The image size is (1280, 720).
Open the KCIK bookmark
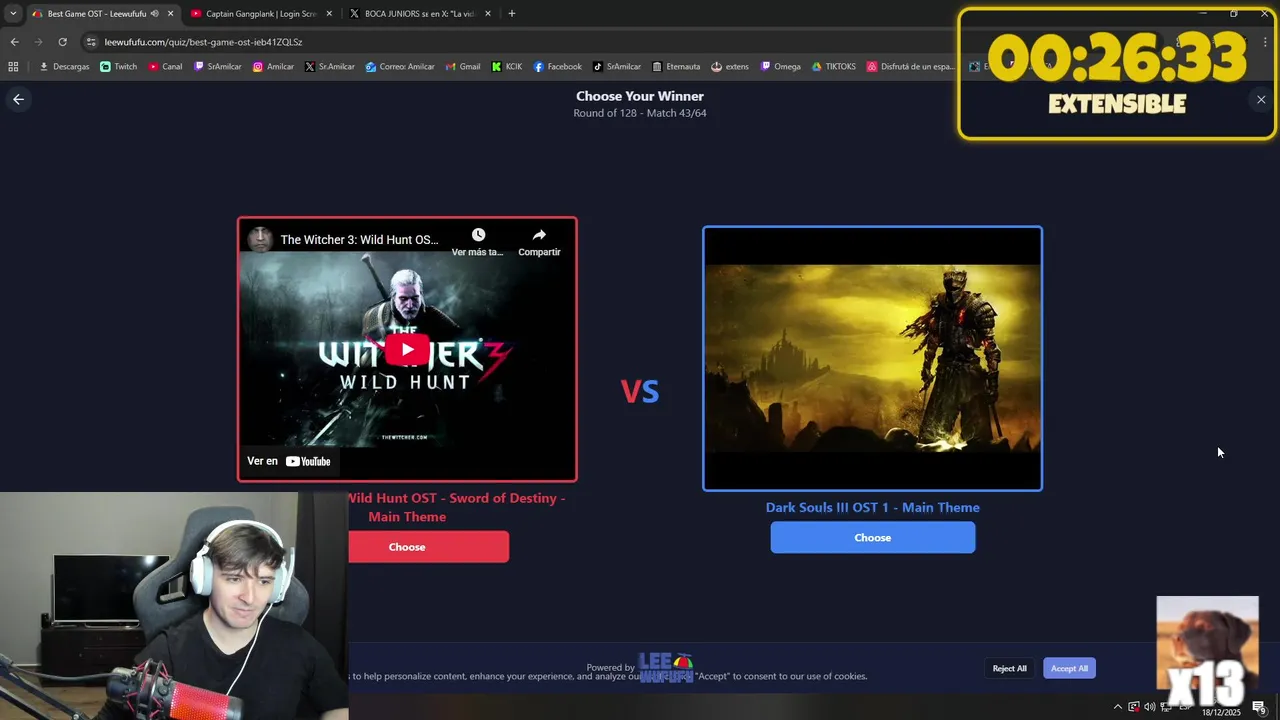coord(507,67)
